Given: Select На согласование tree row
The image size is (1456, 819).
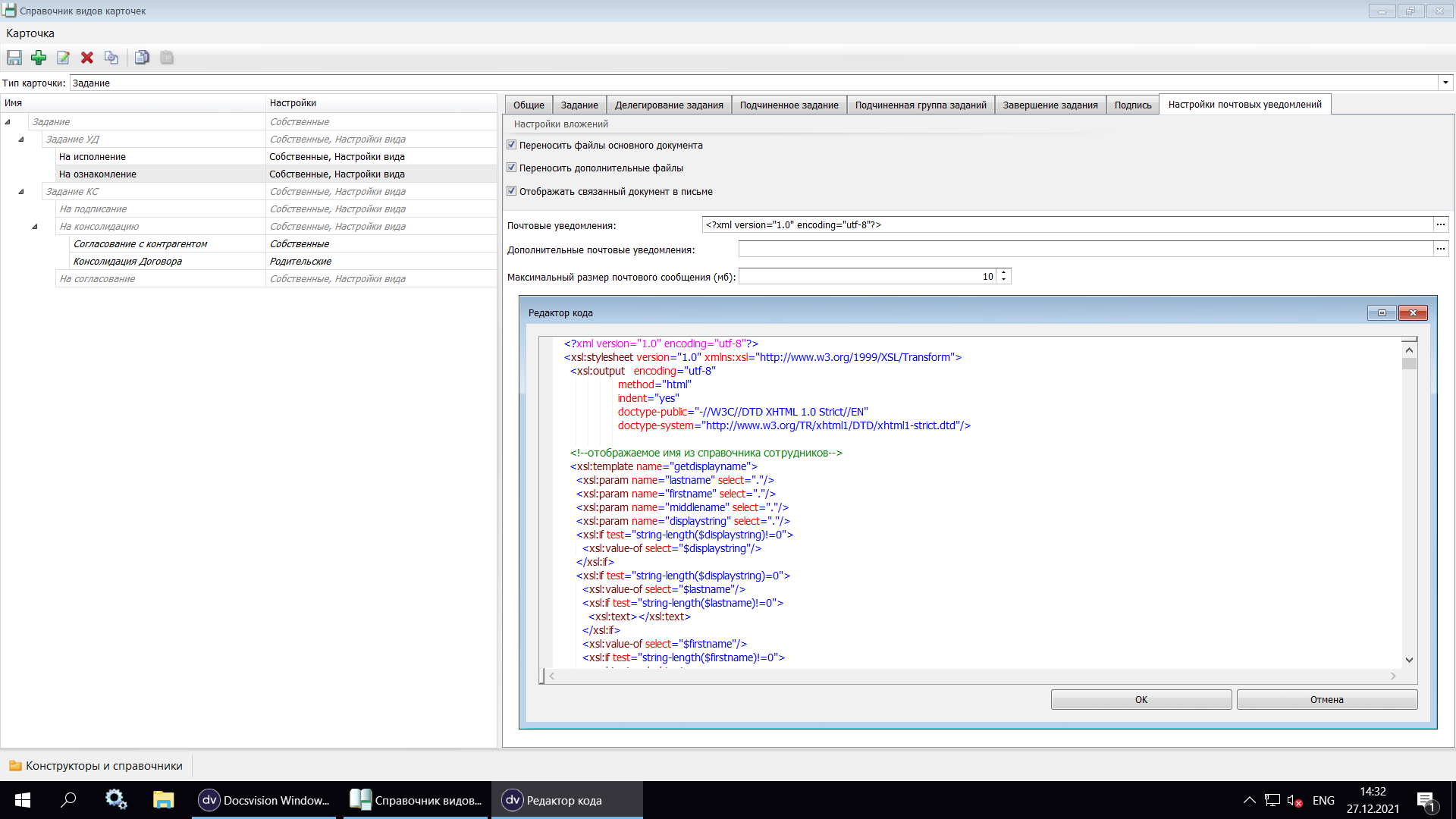Looking at the screenshot, I should (276, 279).
